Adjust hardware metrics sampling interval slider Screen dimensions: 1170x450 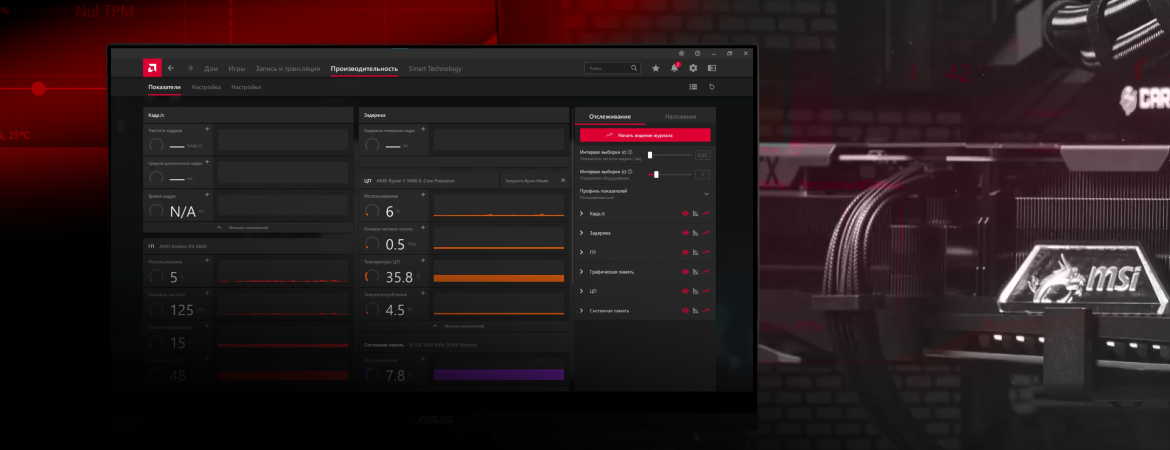669,174
